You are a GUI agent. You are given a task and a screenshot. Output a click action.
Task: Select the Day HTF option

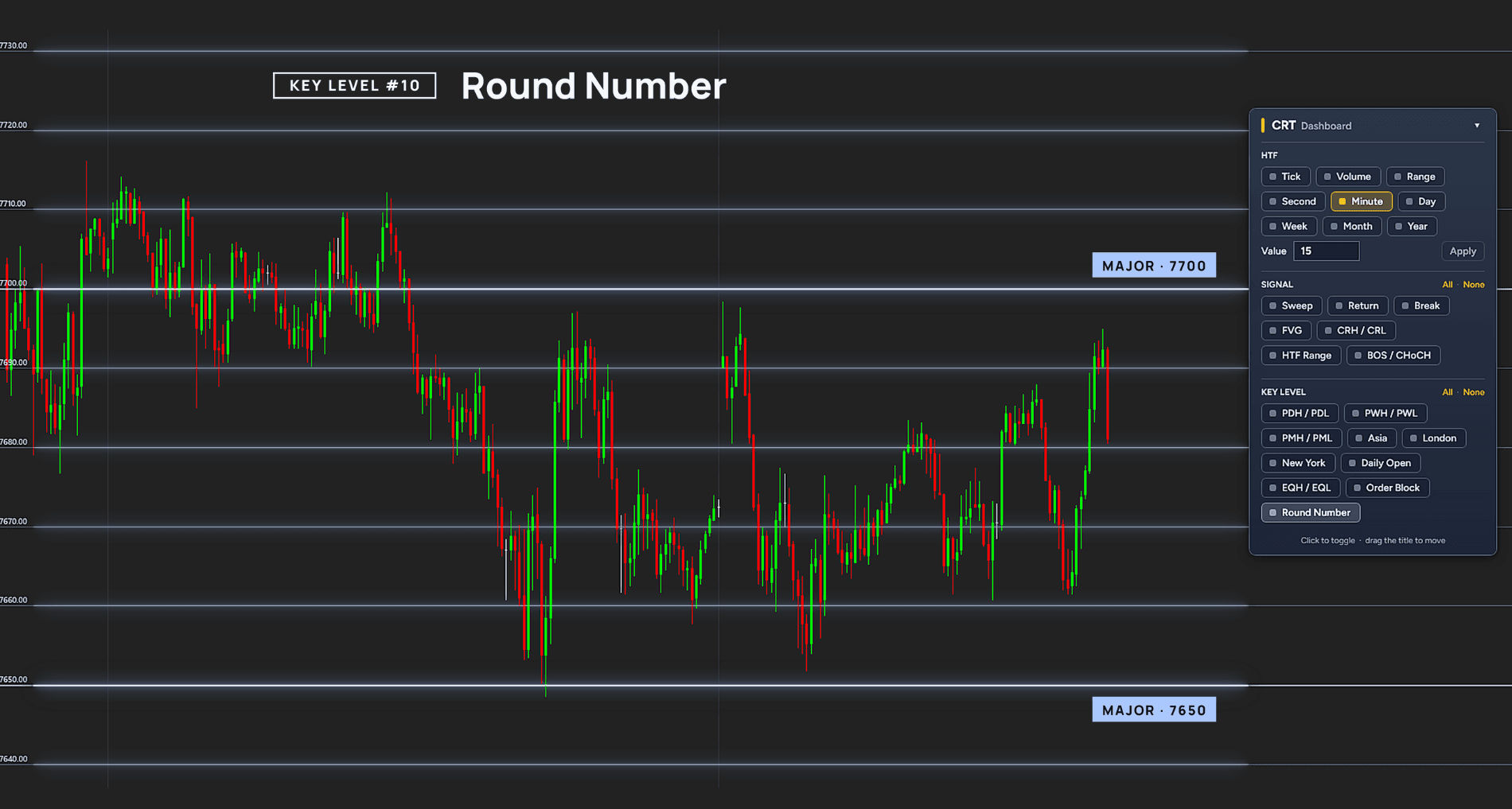click(x=1421, y=201)
